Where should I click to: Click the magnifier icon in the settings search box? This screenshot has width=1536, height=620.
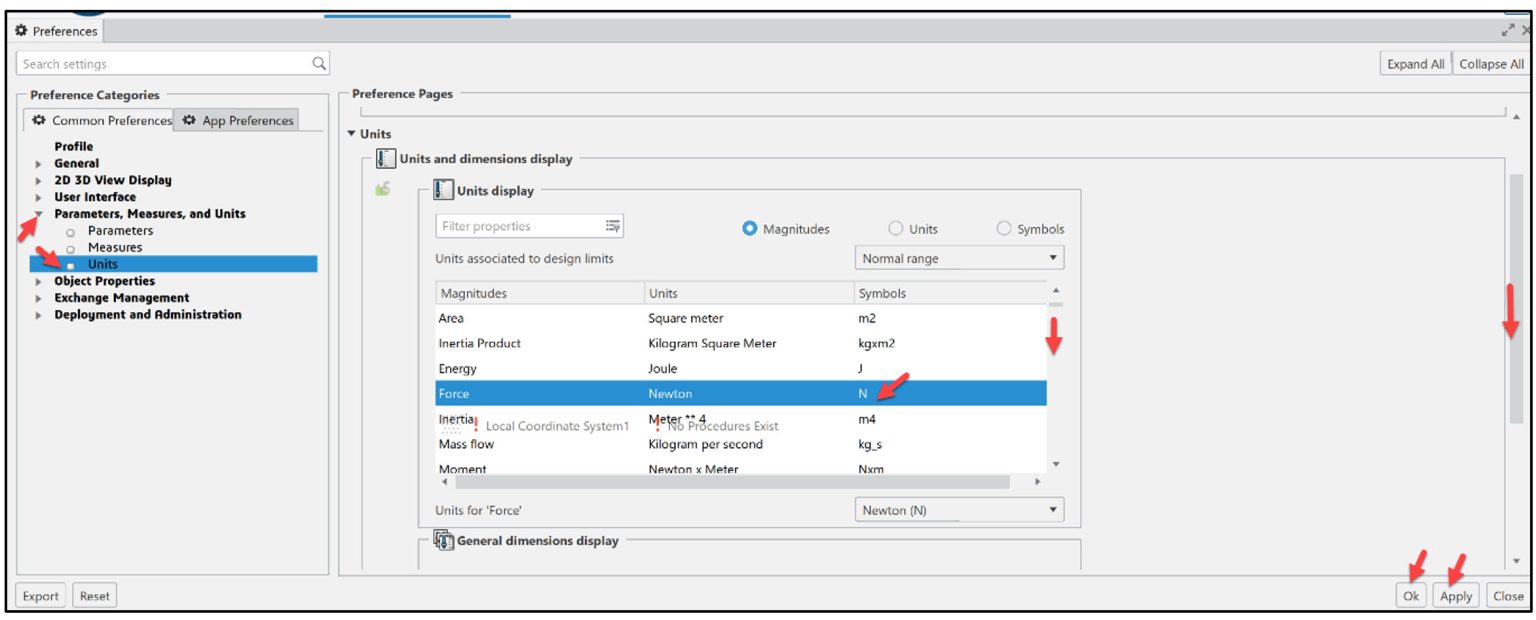(319, 62)
